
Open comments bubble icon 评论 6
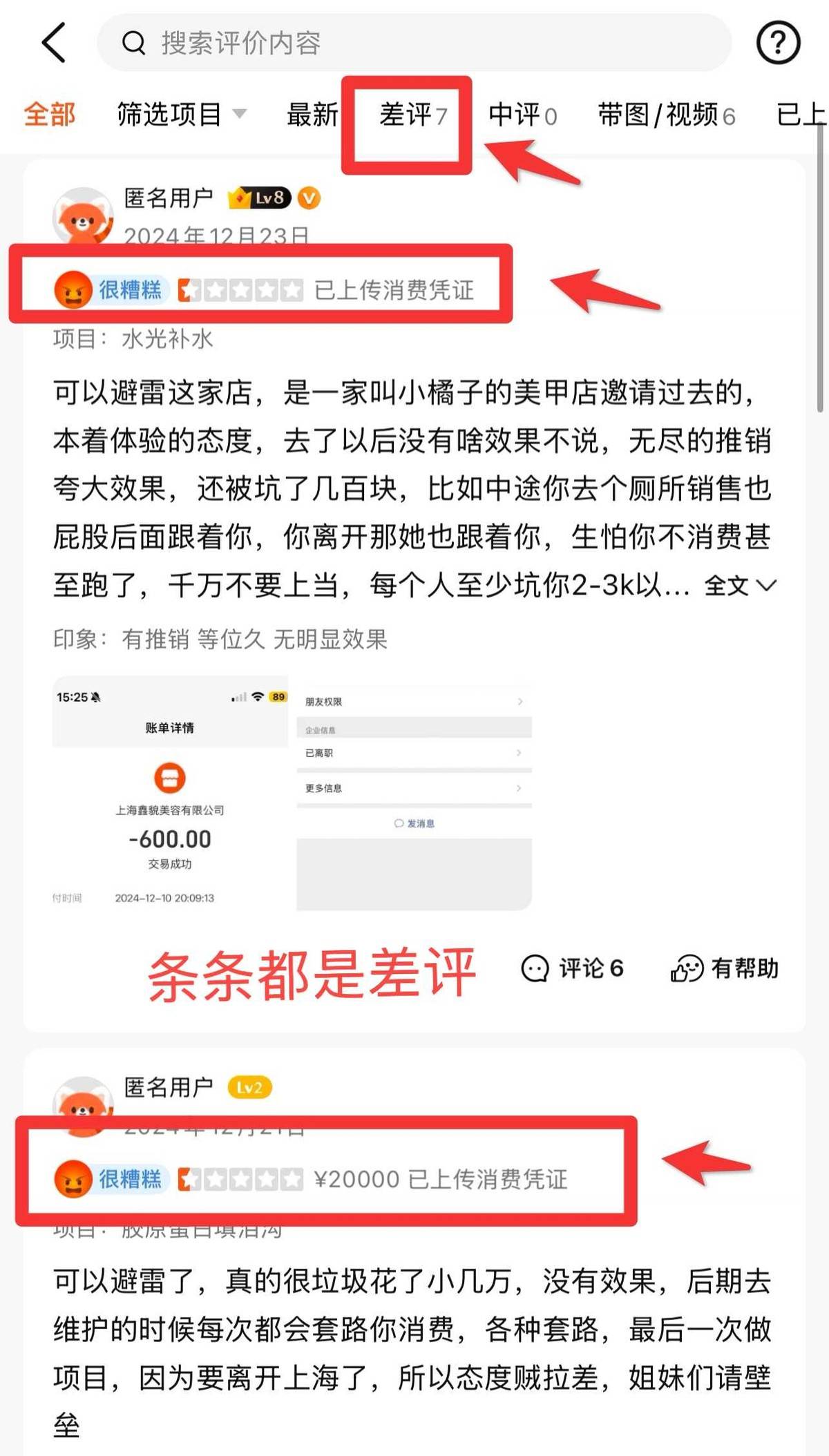pos(572,968)
